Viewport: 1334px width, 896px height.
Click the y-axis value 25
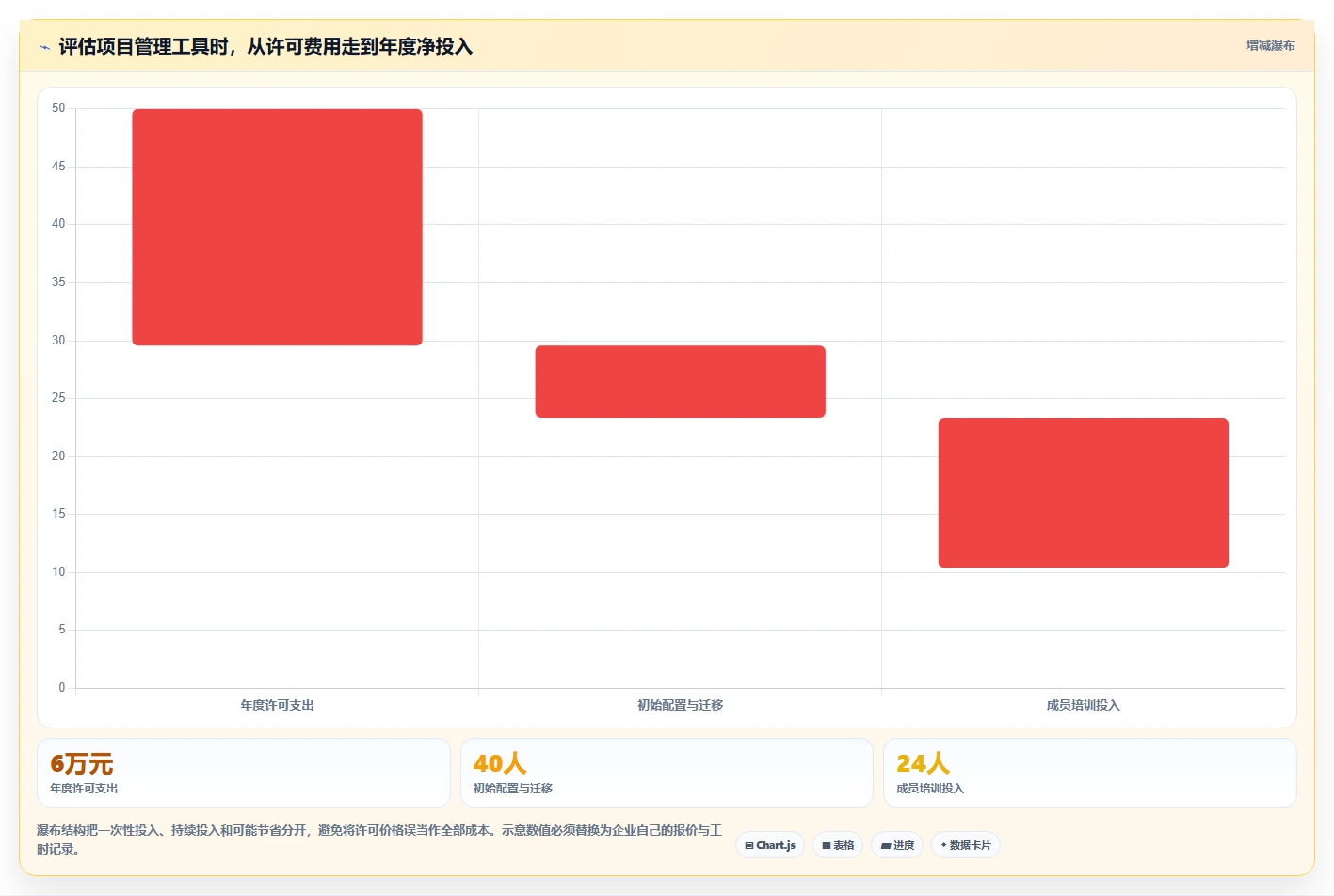[x=58, y=398]
